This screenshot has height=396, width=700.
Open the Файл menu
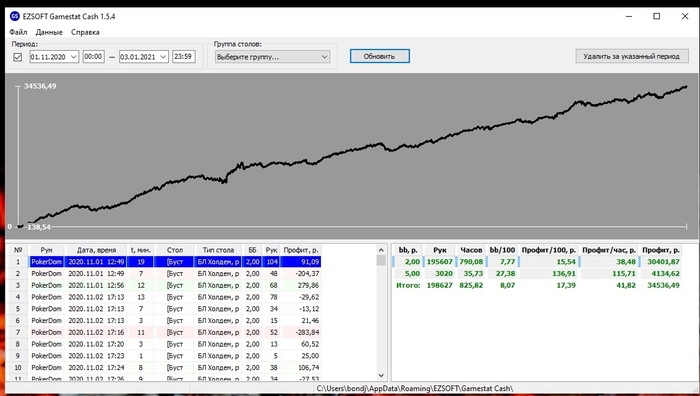tap(18, 32)
